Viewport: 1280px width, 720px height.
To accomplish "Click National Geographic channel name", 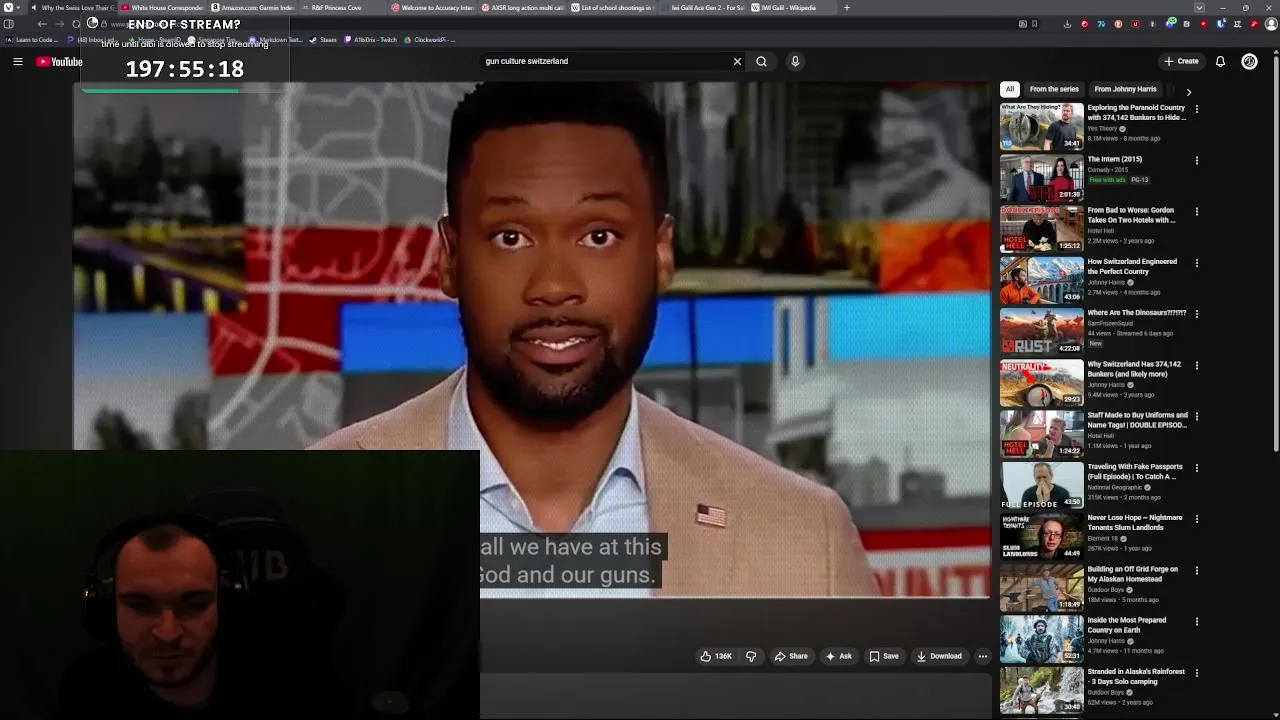I will pos(1114,487).
